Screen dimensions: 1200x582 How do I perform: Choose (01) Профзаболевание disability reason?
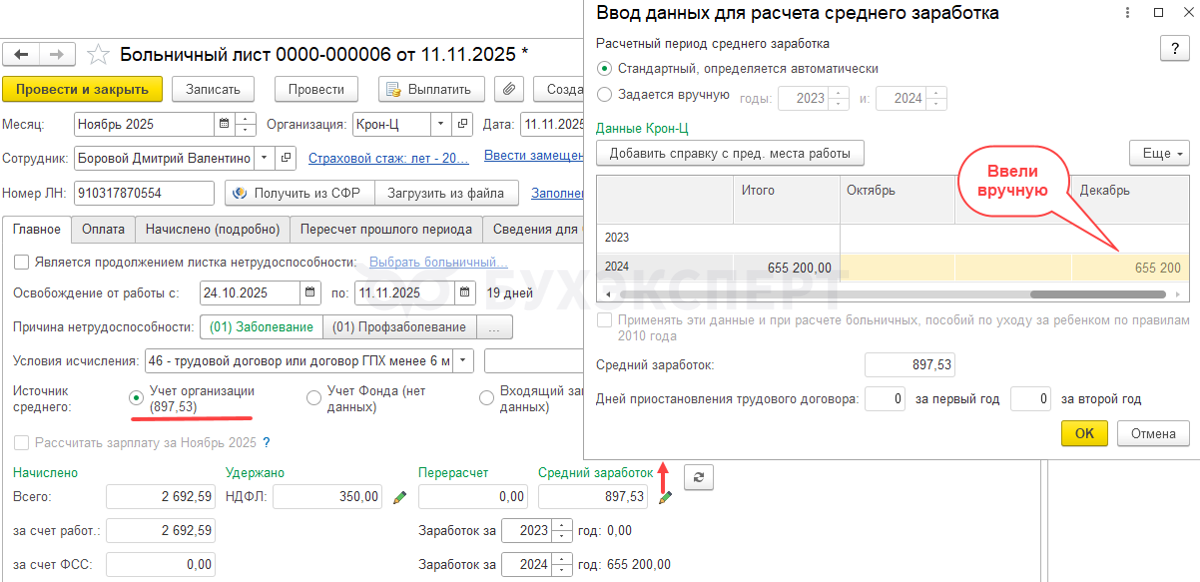point(399,327)
